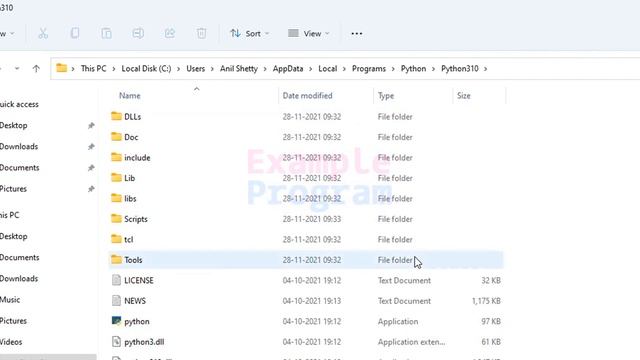The image size is (640, 360).
Task: Expand chevron after Users breadcrumb
Action: click(x=212, y=69)
